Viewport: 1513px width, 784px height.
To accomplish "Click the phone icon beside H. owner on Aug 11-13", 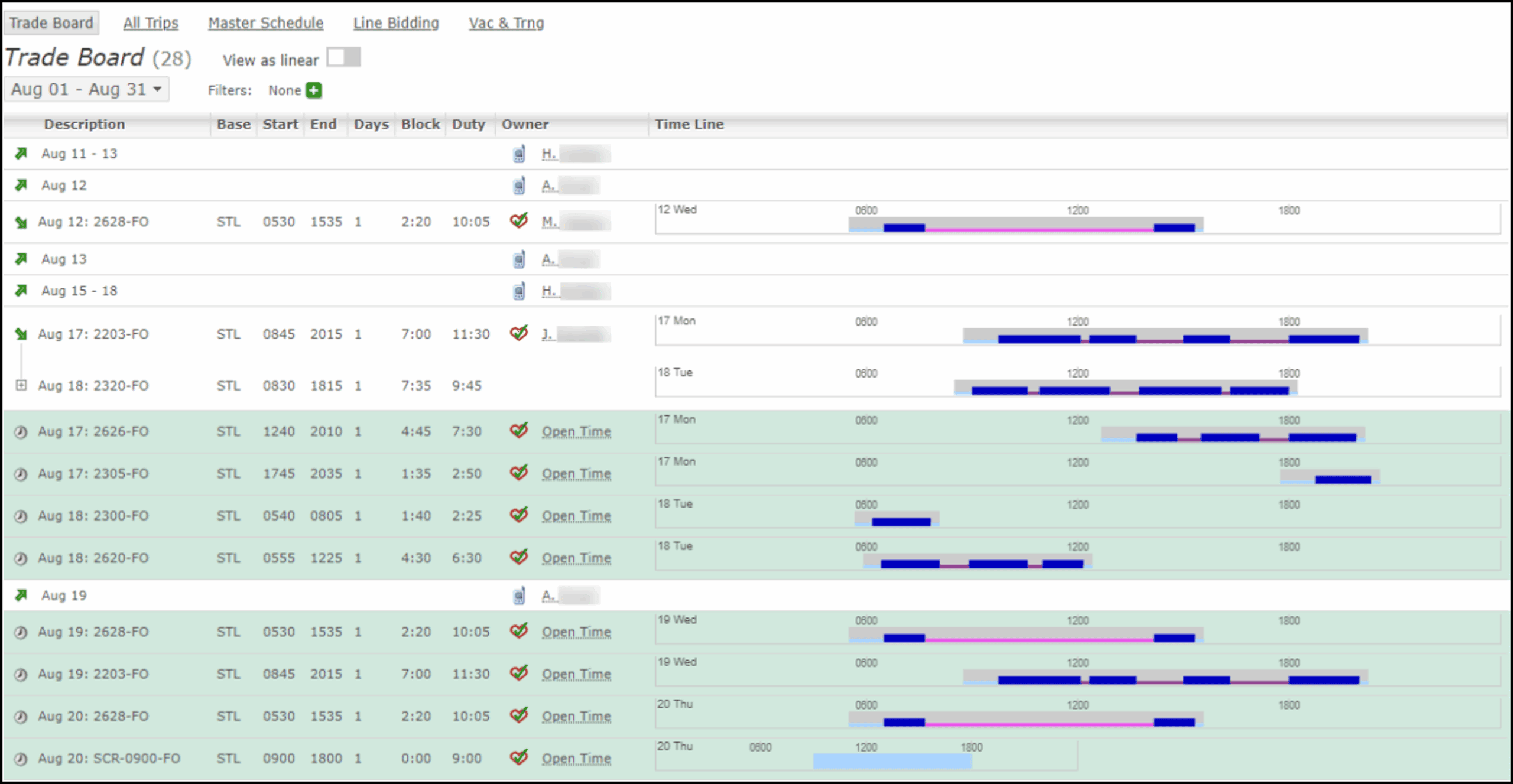I will point(518,154).
